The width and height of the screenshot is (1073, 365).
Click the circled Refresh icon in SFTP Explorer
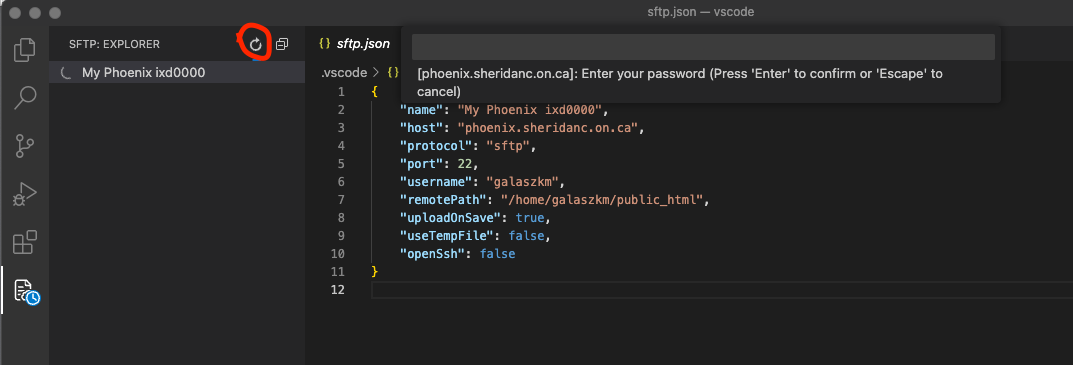pos(255,45)
